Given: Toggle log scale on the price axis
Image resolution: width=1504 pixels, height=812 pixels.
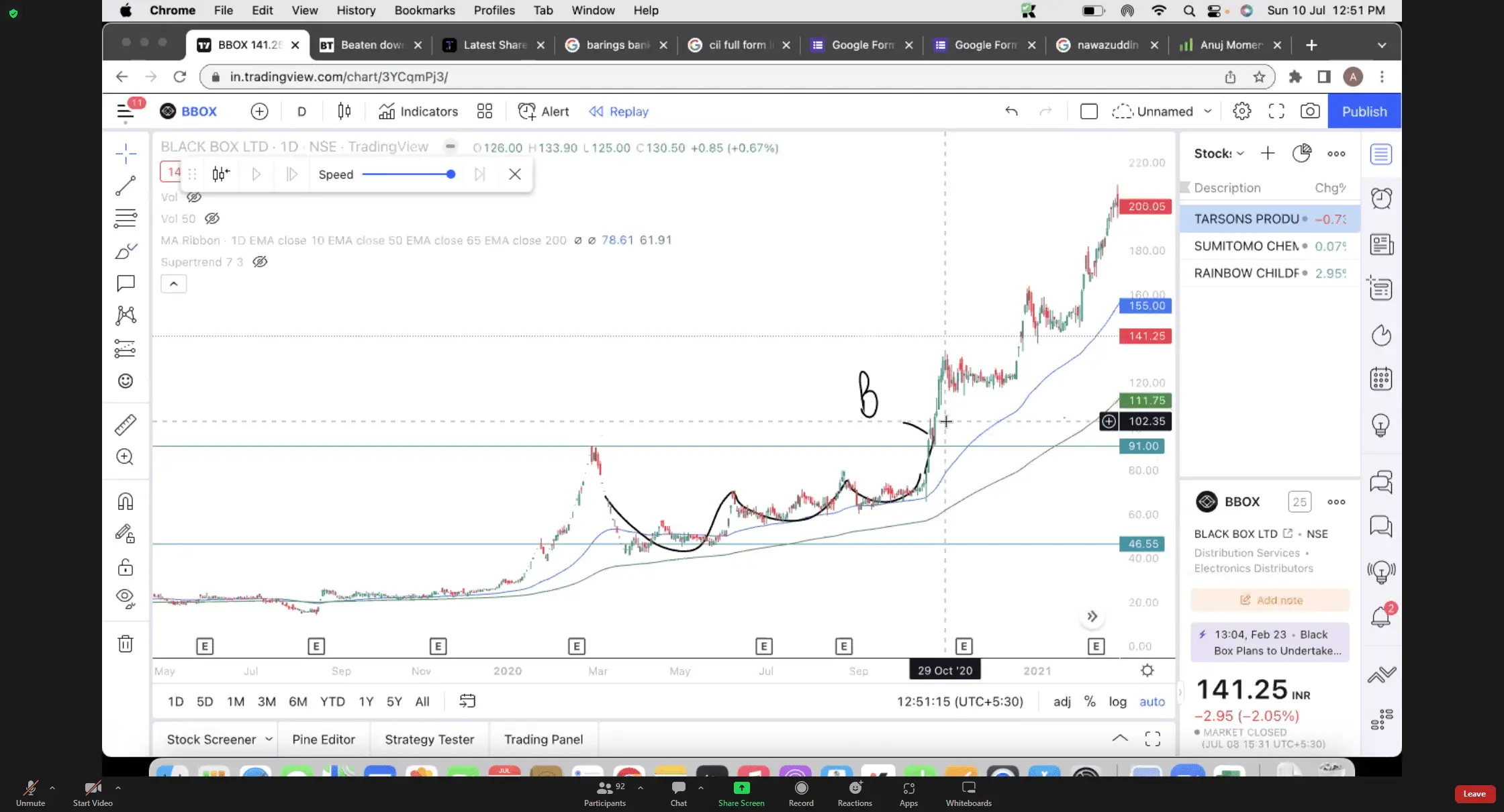Looking at the screenshot, I should click(1117, 701).
